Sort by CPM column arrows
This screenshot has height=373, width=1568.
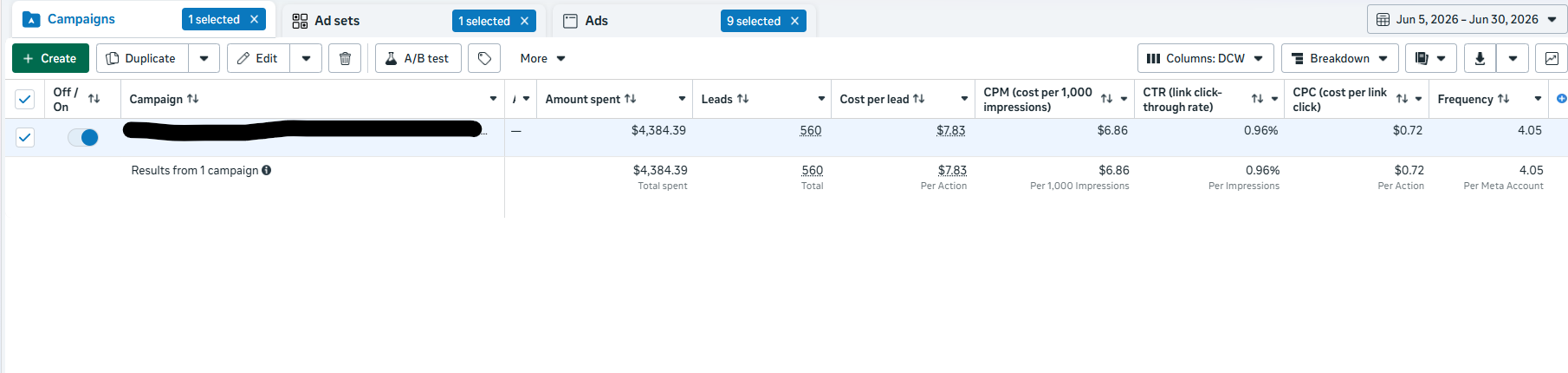(x=1106, y=99)
